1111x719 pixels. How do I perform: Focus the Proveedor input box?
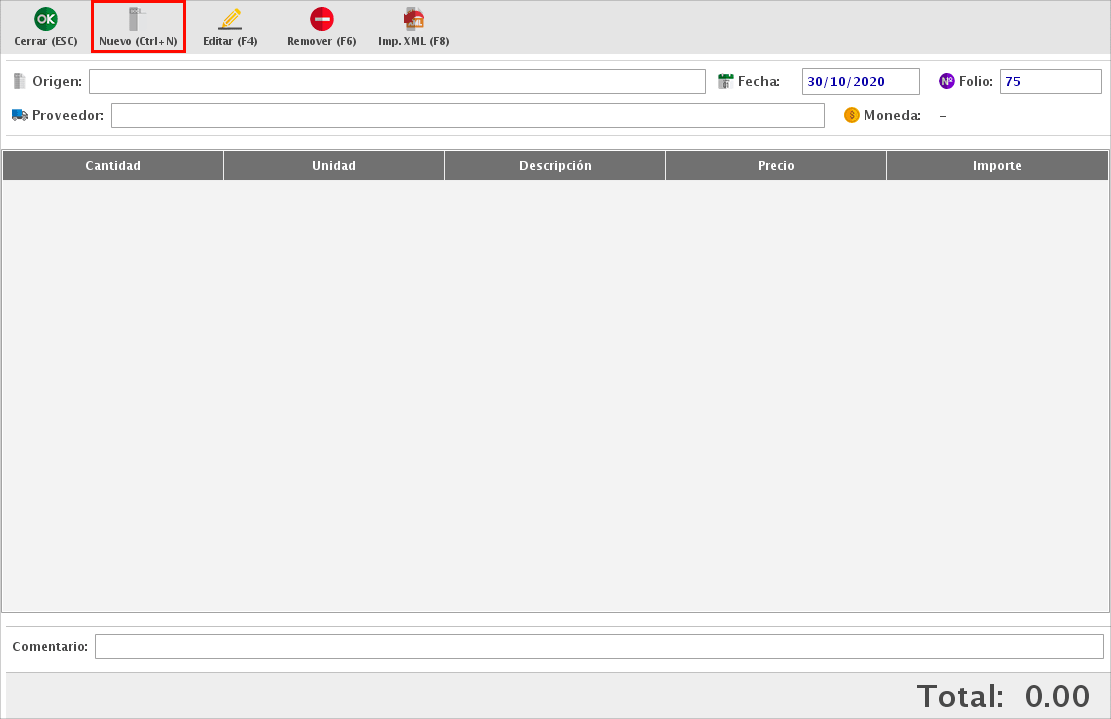(467, 116)
